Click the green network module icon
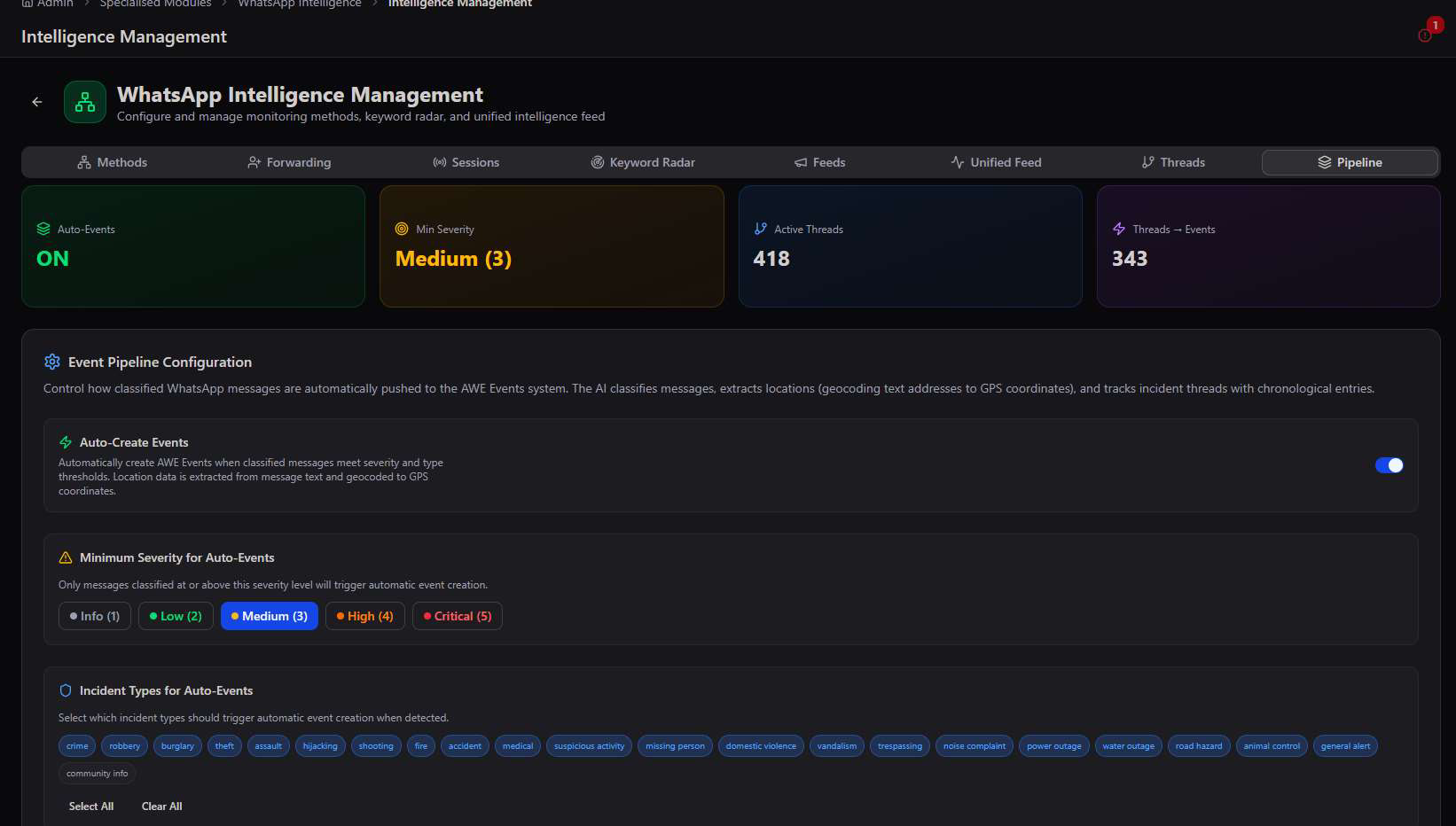 85,102
